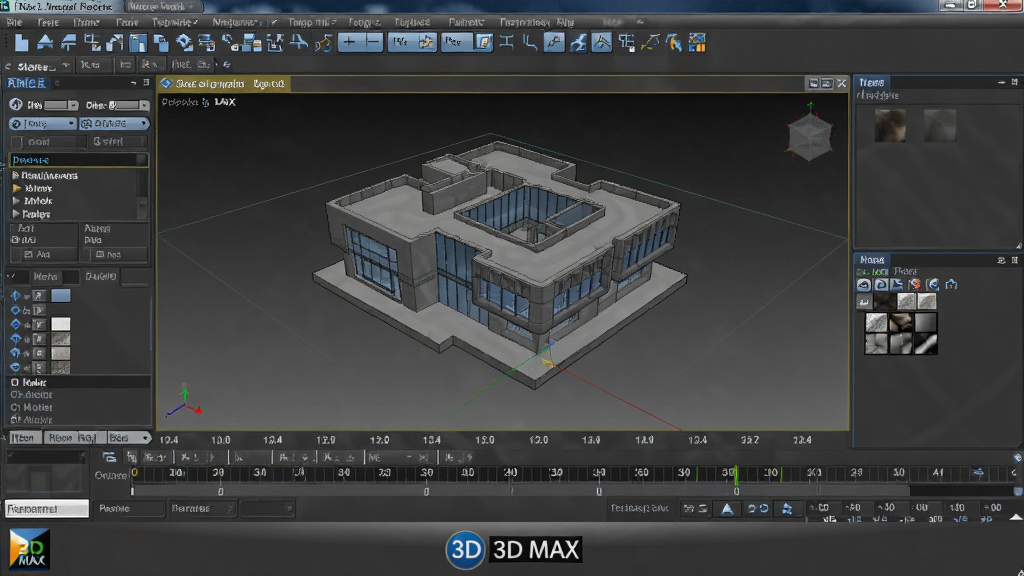The image size is (1024, 576).
Task: Toggle the checkbox below the blue dropdowns in left panel
Action: 17,142
